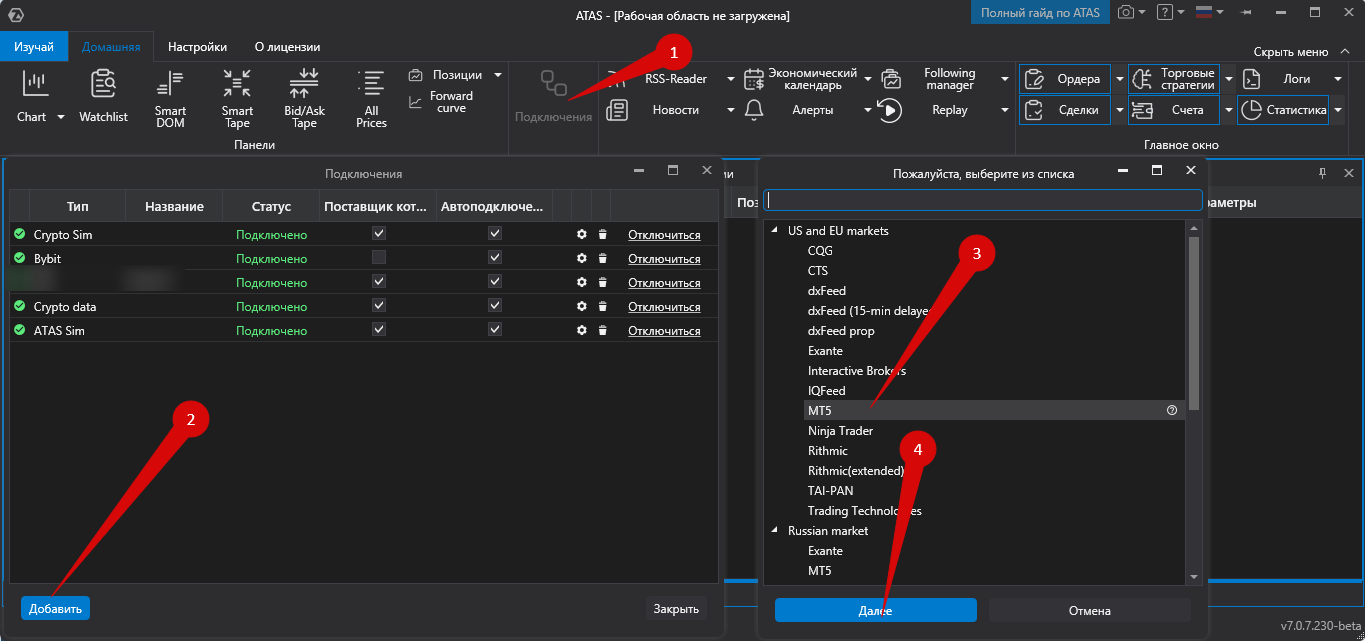Toggle quote provider for Crypto data

point(379,305)
